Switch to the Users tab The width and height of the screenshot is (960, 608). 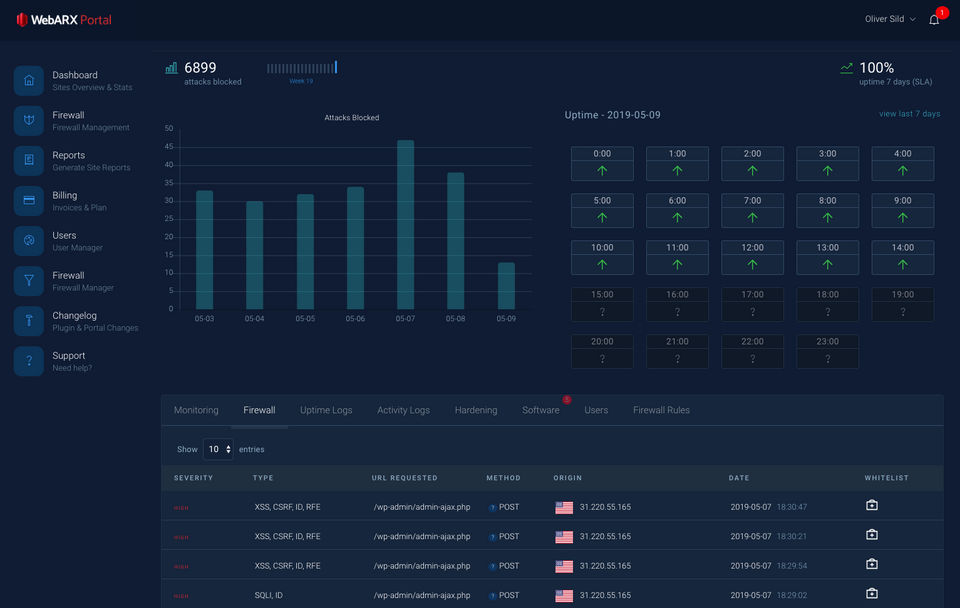pyautogui.click(x=596, y=410)
